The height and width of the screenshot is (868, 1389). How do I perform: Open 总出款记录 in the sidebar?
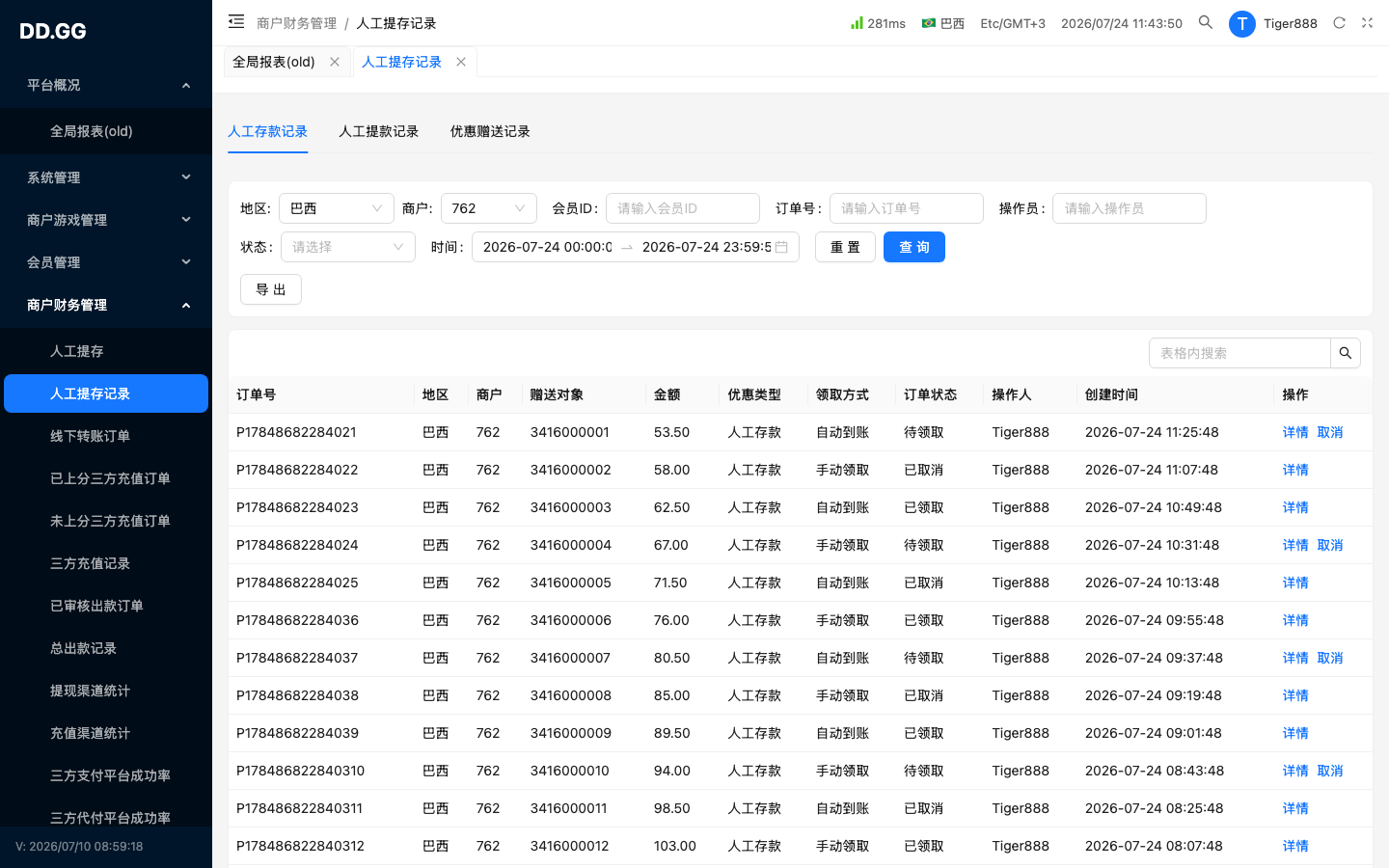pyautogui.click(x=106, y=648)
